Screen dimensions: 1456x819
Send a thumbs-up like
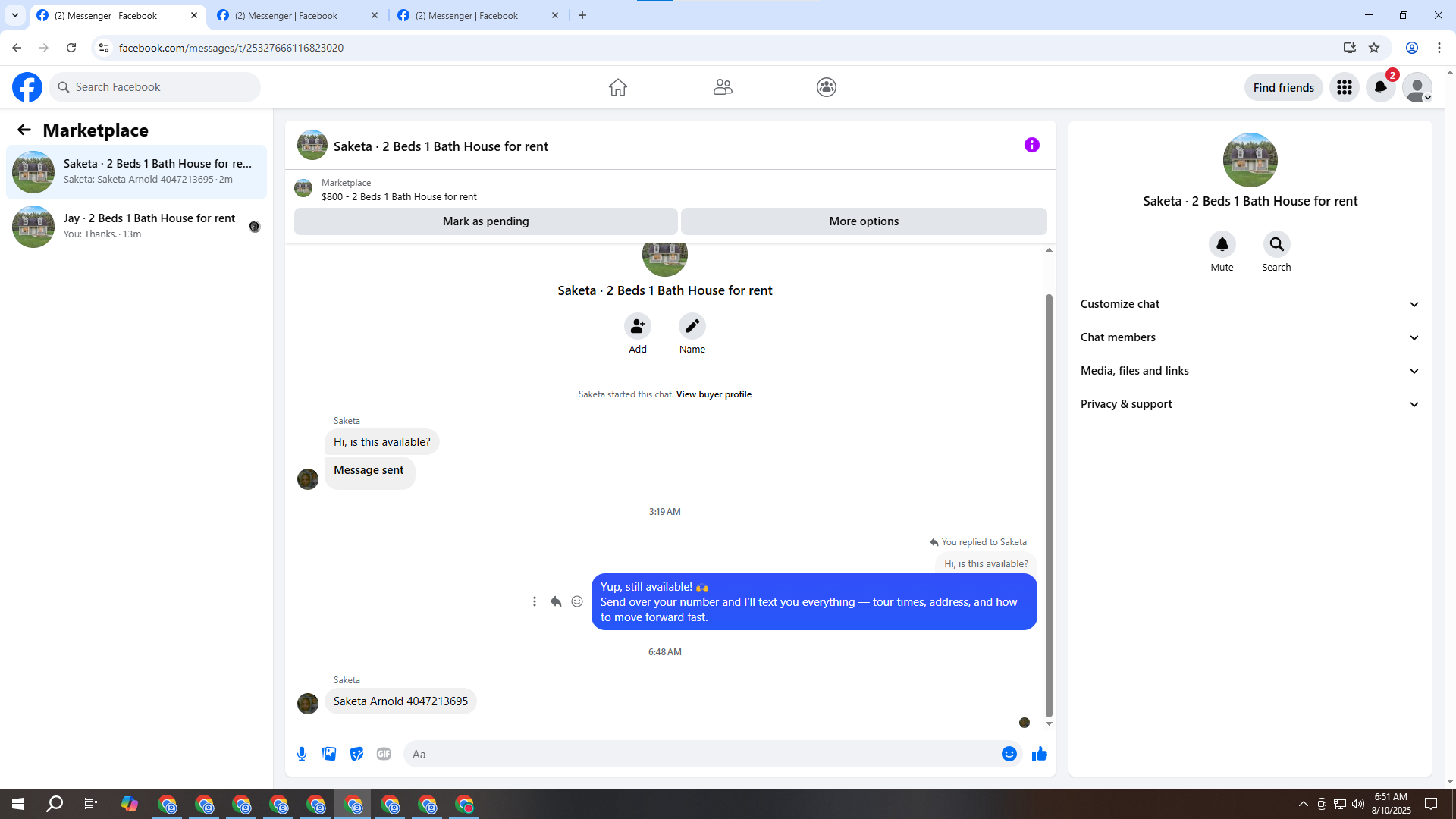click(x=1039, y=754)
